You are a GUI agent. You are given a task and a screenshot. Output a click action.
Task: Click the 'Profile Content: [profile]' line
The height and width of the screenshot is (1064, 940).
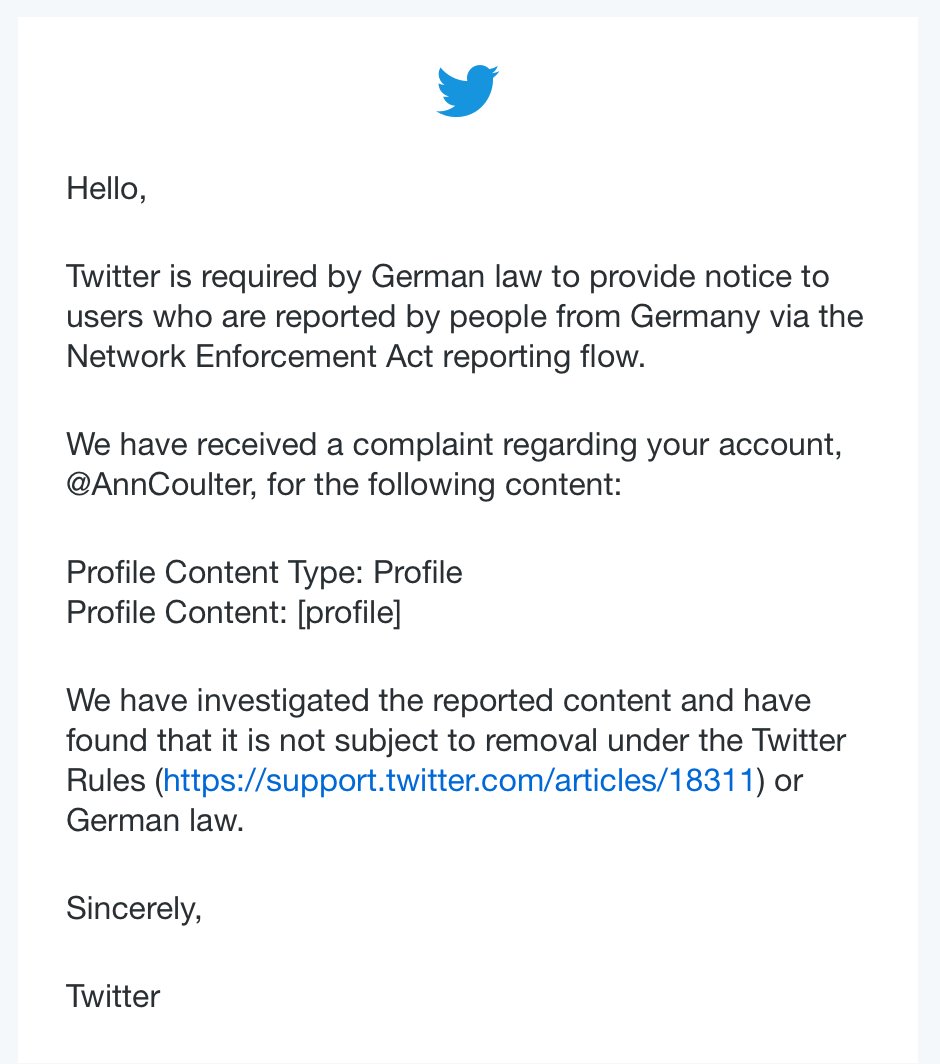click(233, 613)
